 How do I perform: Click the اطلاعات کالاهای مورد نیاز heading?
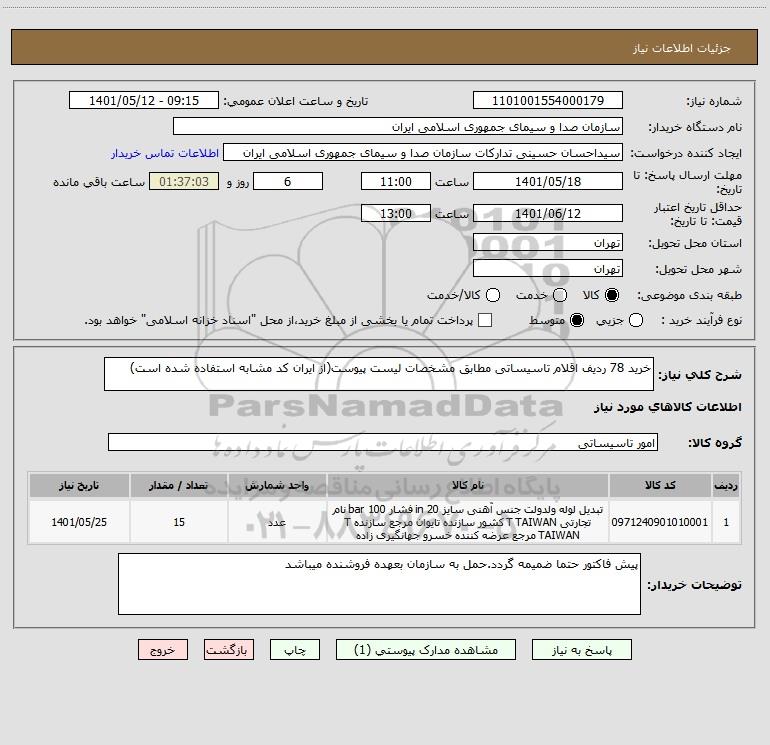pos(668,407)
